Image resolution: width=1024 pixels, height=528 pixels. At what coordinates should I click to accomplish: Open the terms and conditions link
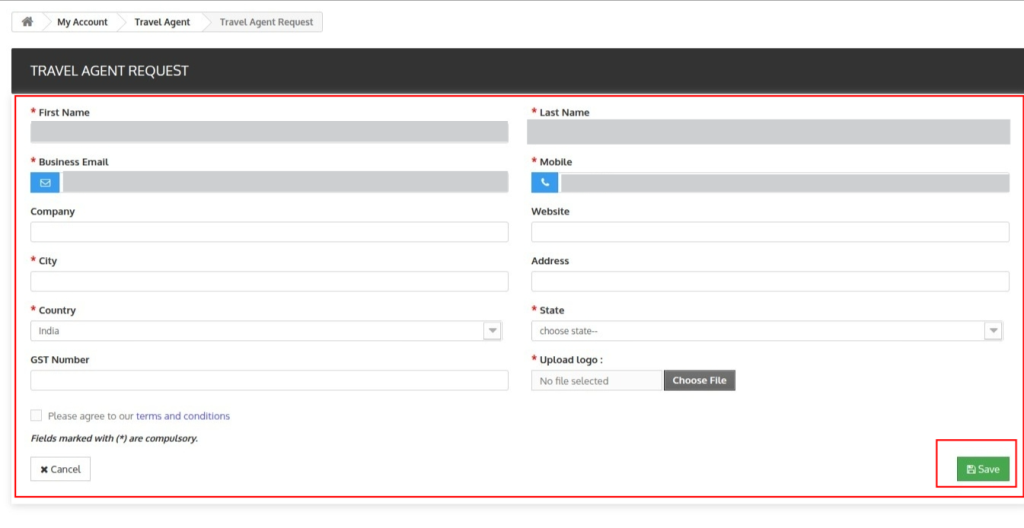183,416
